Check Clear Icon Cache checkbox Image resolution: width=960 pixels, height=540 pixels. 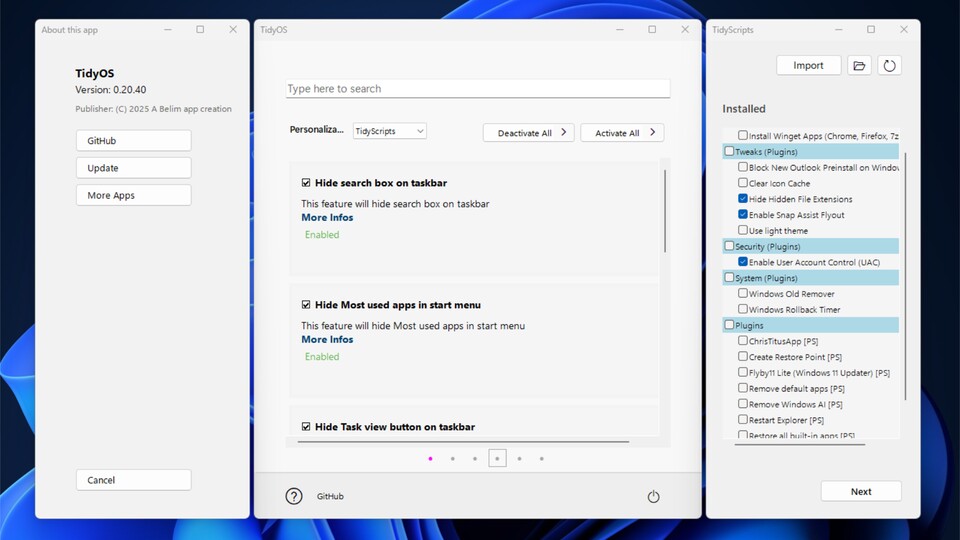[x=743, y=182]
